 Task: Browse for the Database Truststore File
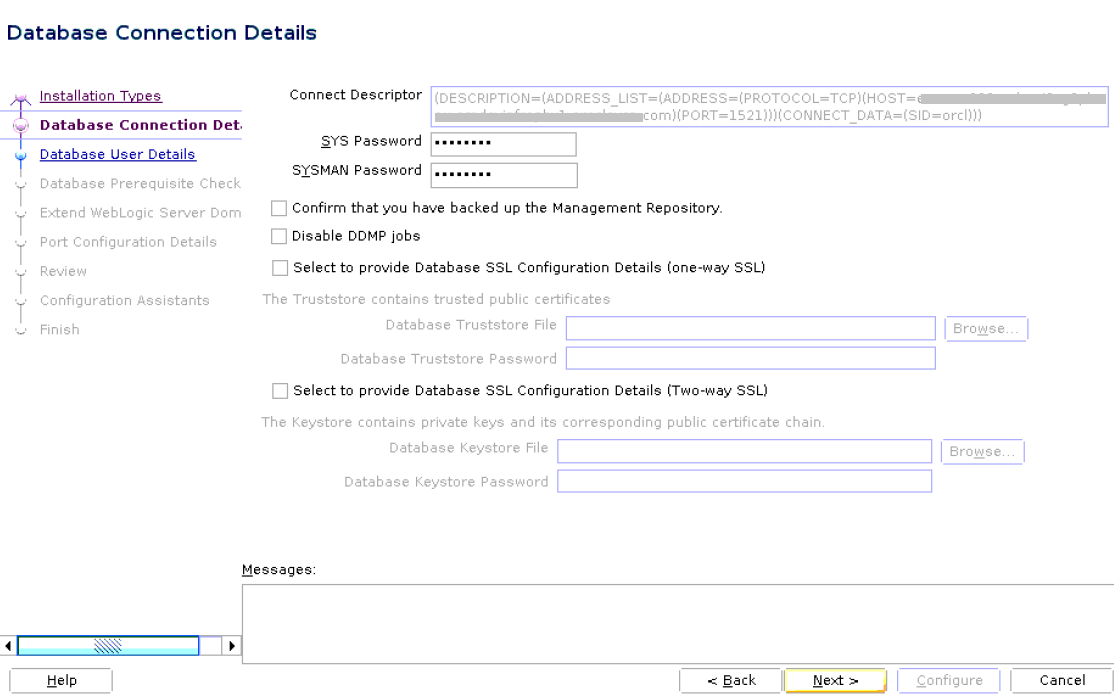pos(986,328)
